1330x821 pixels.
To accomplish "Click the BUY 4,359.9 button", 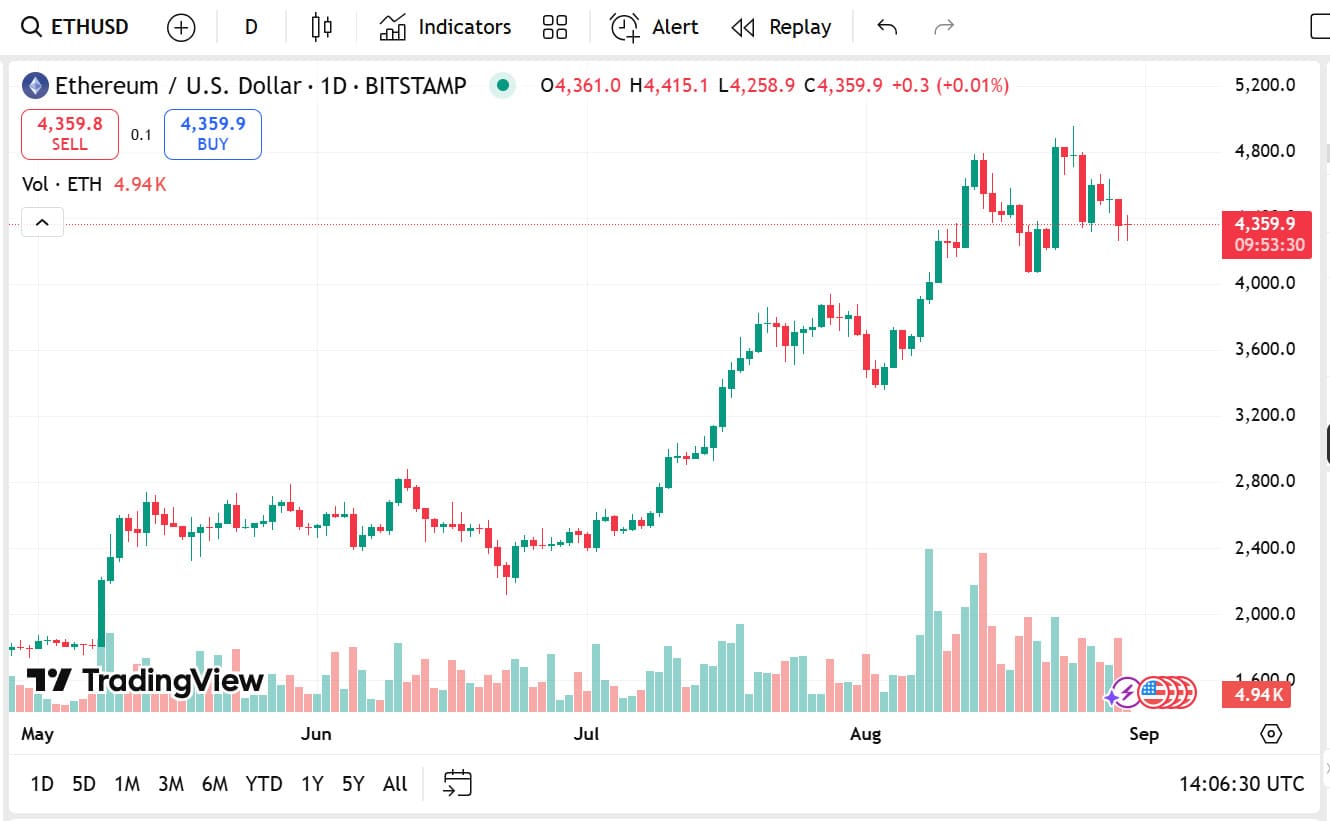I will click(x=213, y=134).
